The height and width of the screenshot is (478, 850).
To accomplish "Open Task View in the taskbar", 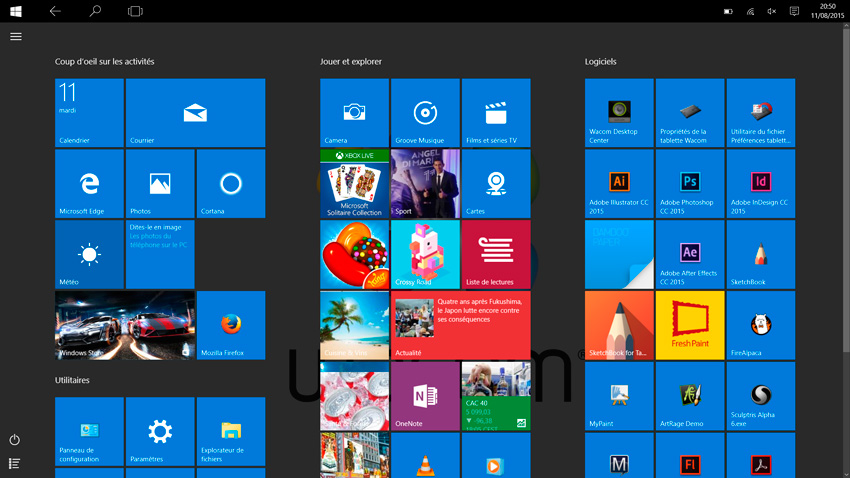I will [x=135, y=11].
